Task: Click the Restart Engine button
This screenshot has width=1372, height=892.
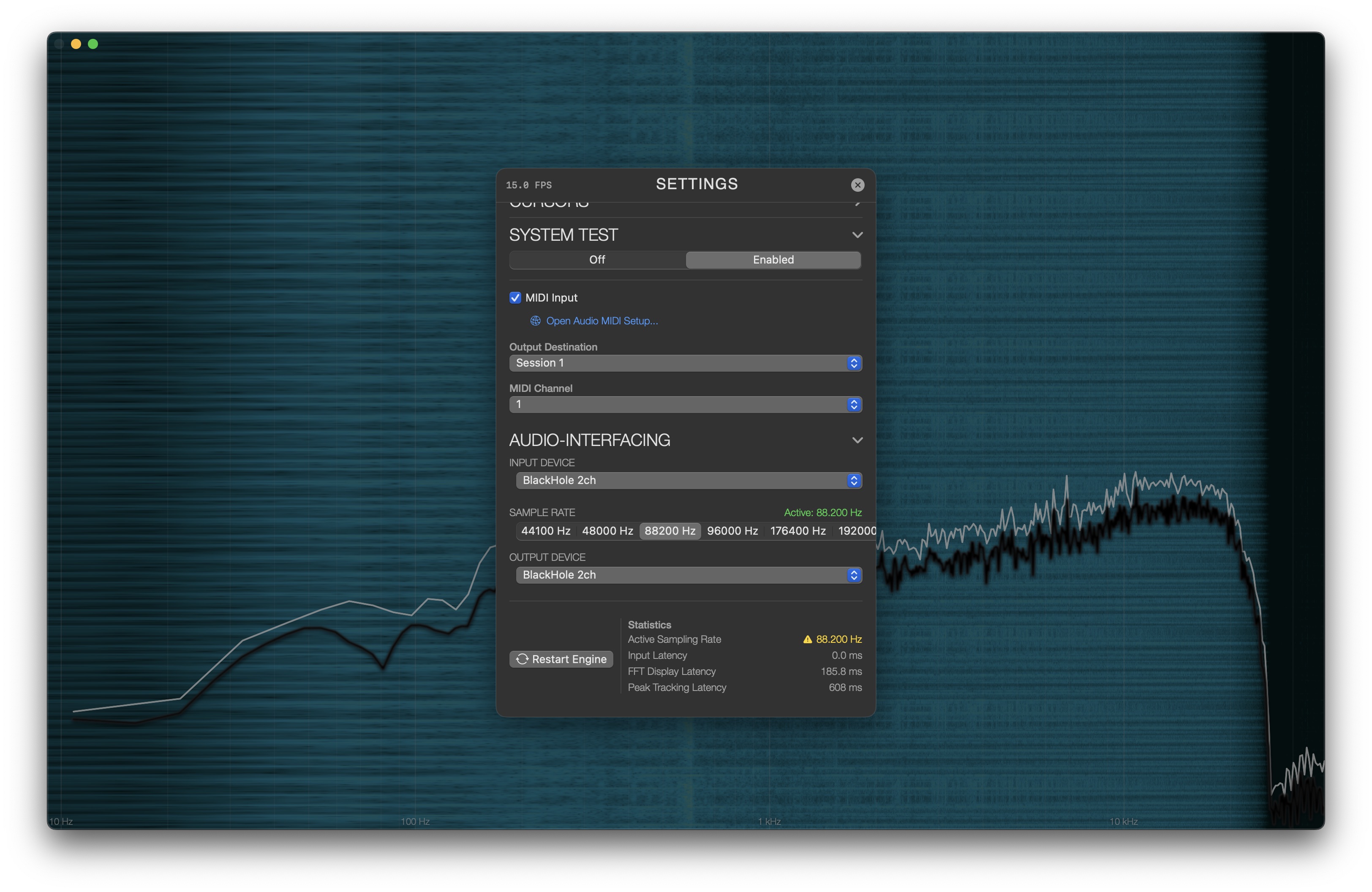Action: tap(561, 658)
